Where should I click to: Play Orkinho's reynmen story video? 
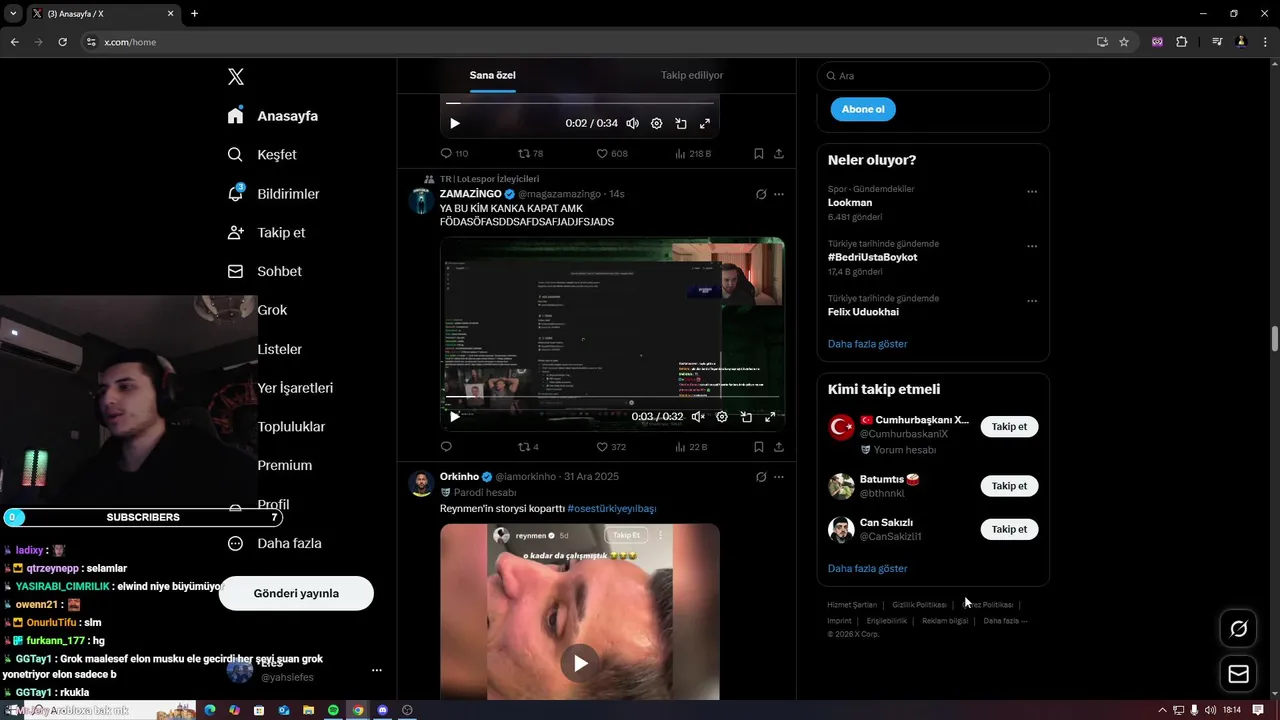tap(580, 662)
